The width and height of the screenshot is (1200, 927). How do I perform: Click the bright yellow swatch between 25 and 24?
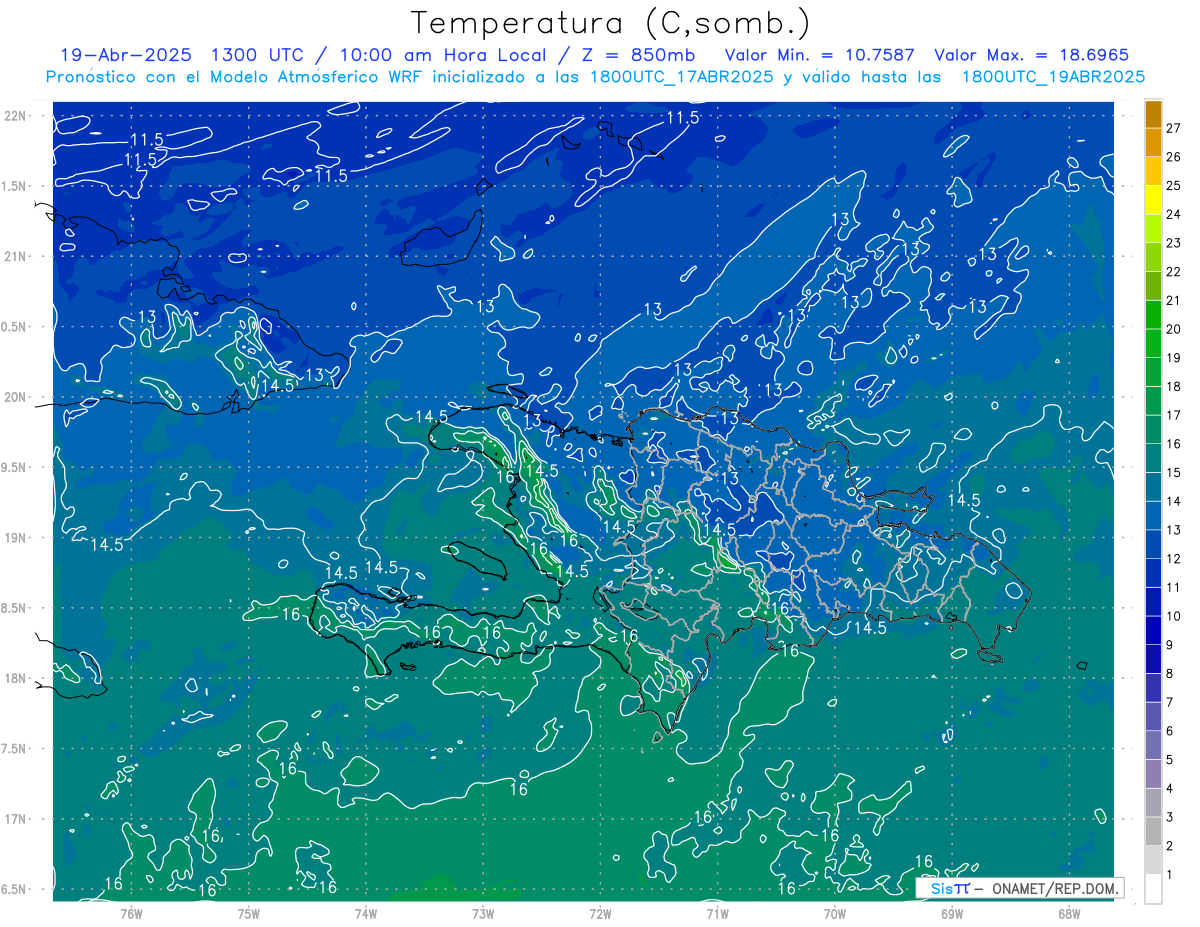1154,200
